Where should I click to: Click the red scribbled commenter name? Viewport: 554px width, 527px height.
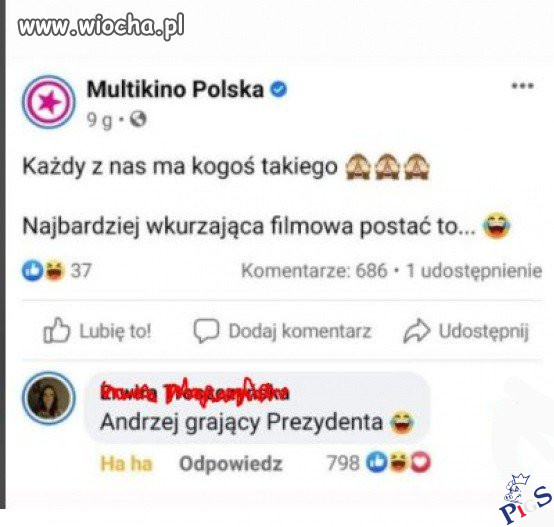[195, 391]
